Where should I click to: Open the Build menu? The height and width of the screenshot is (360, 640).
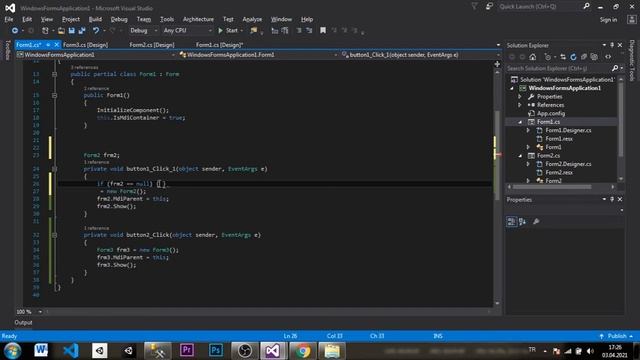pyautogui.click(x=95, y=19)
